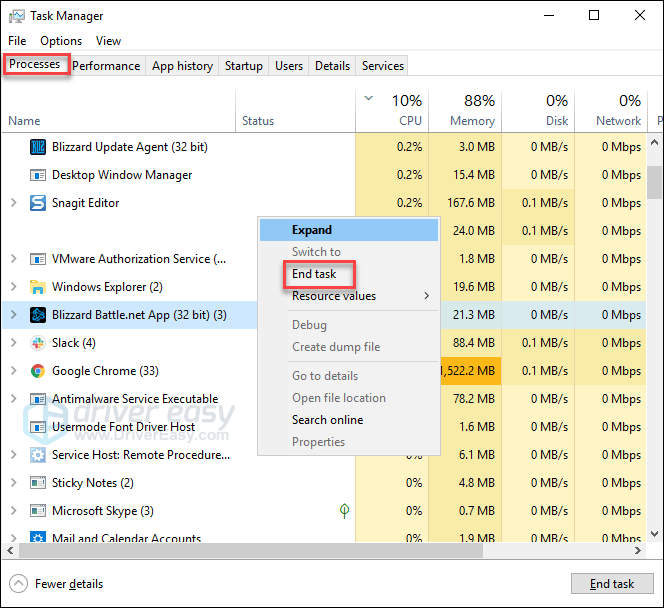Click the Snagit Editor icon

[x=38, y=203]
